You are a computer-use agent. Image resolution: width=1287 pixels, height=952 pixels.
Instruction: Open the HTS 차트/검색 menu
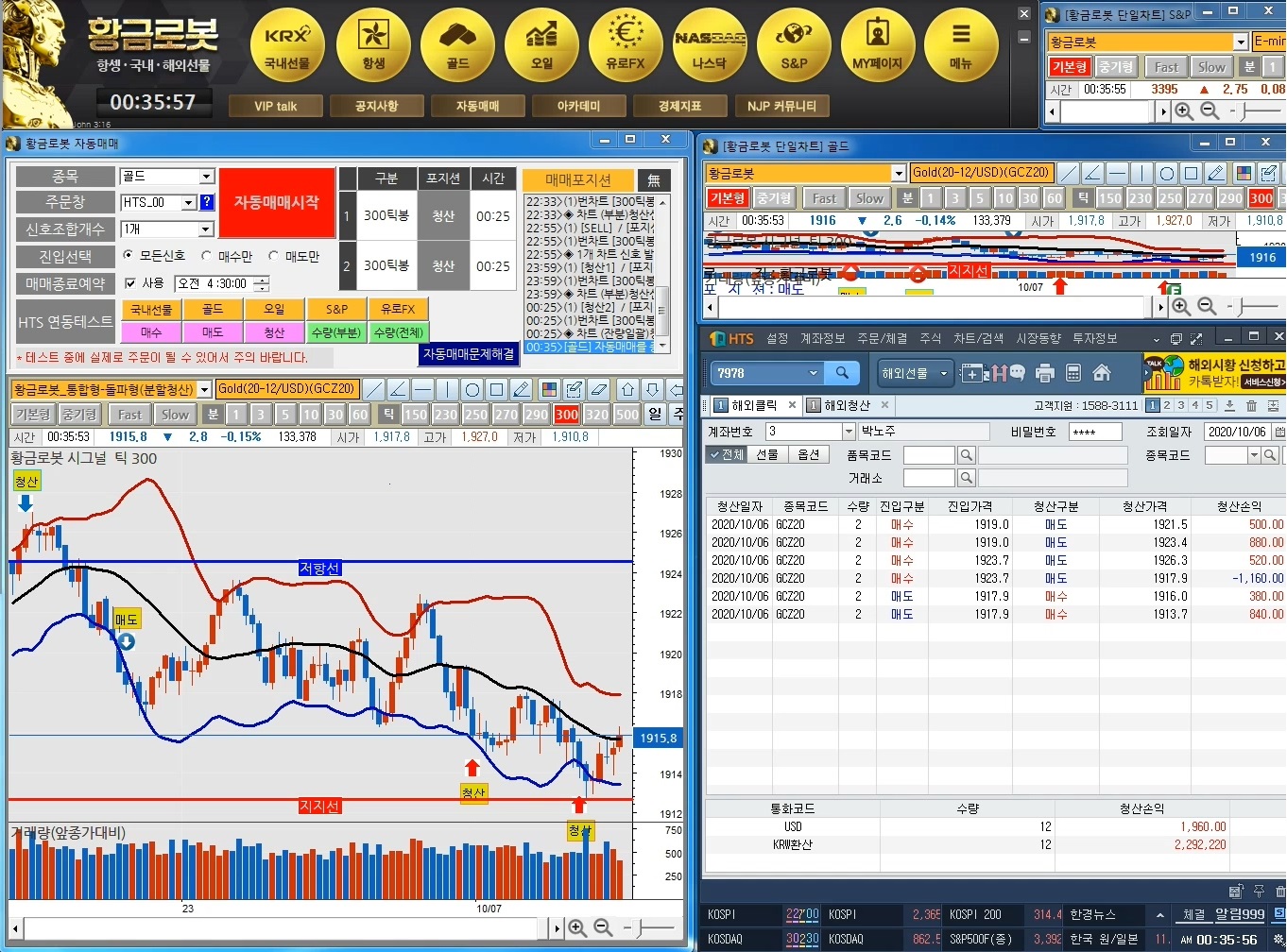tap(978, 338)
